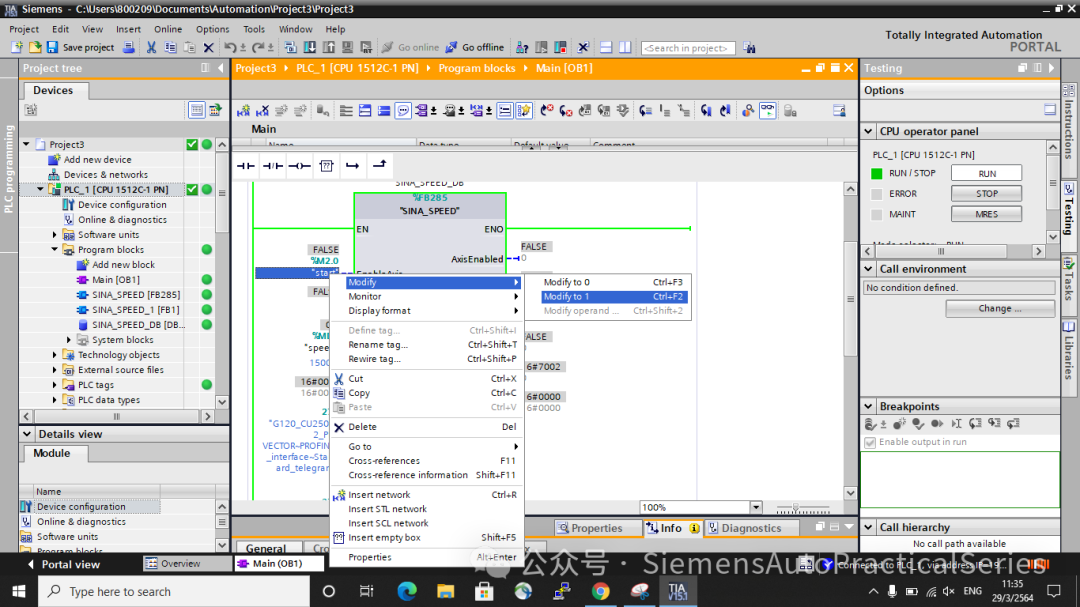This screenshot has height=607, width=1080.
Task: Open the Online menu
Action: pyautogui.click(x=168, y=29)
